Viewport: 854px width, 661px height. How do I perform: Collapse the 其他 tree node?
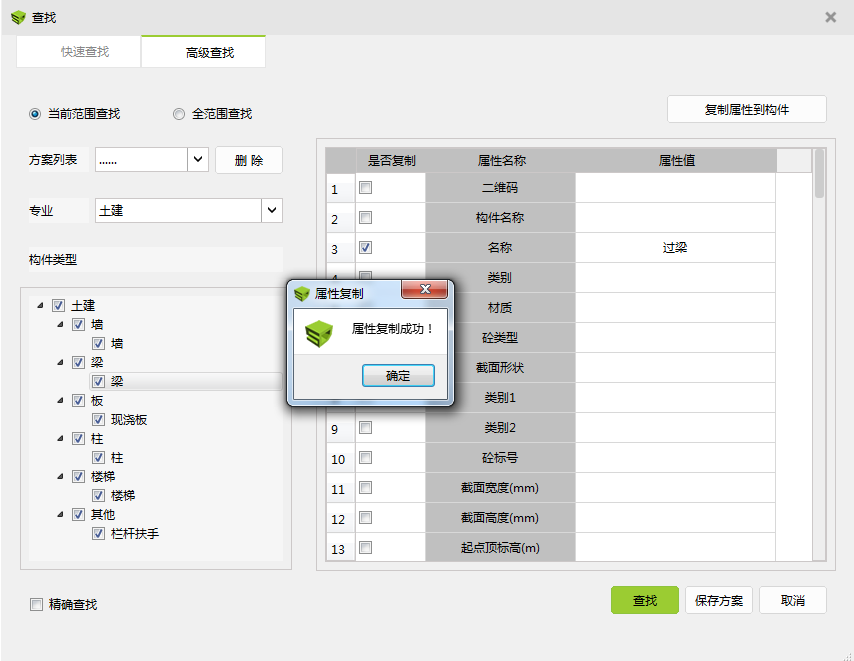pos(60,515)
